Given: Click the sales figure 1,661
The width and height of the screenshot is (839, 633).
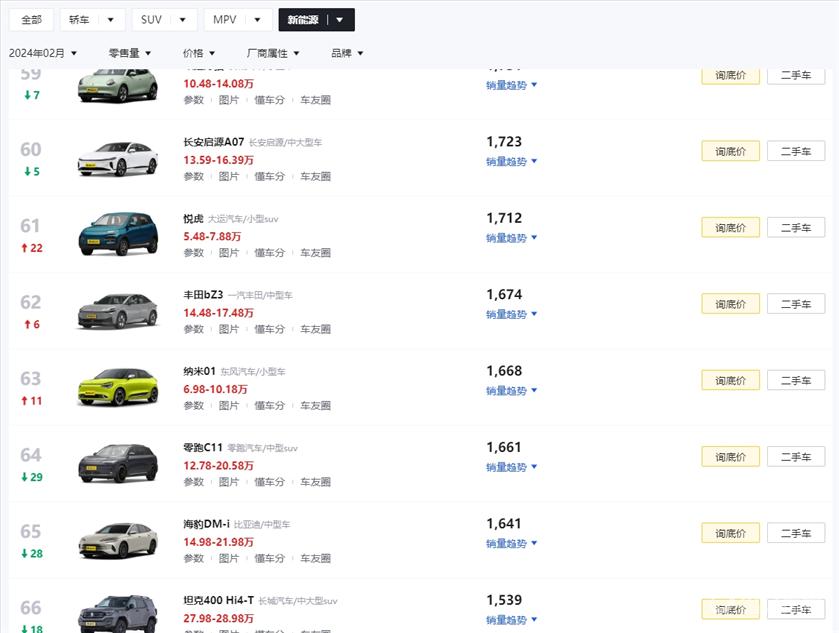Looking at the screenshot, I should pos(504,447).
